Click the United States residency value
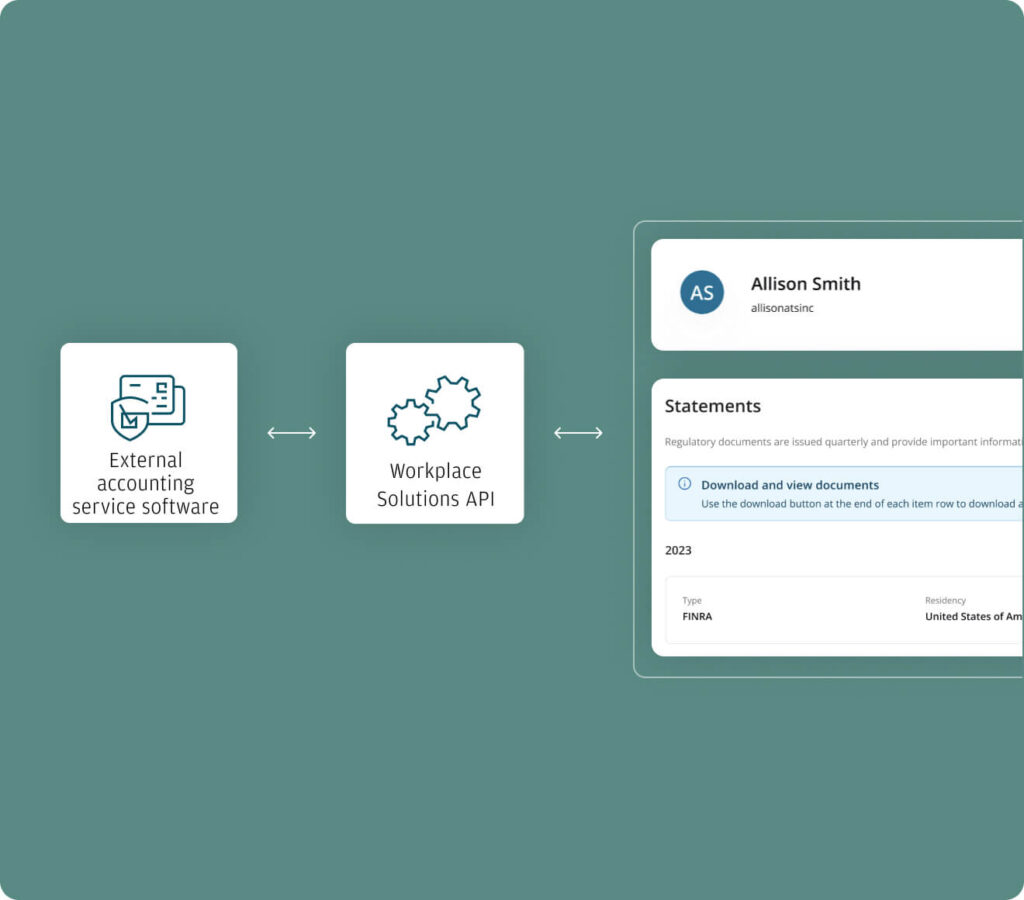Screen dimensions: 1024x900 (972, 617)
